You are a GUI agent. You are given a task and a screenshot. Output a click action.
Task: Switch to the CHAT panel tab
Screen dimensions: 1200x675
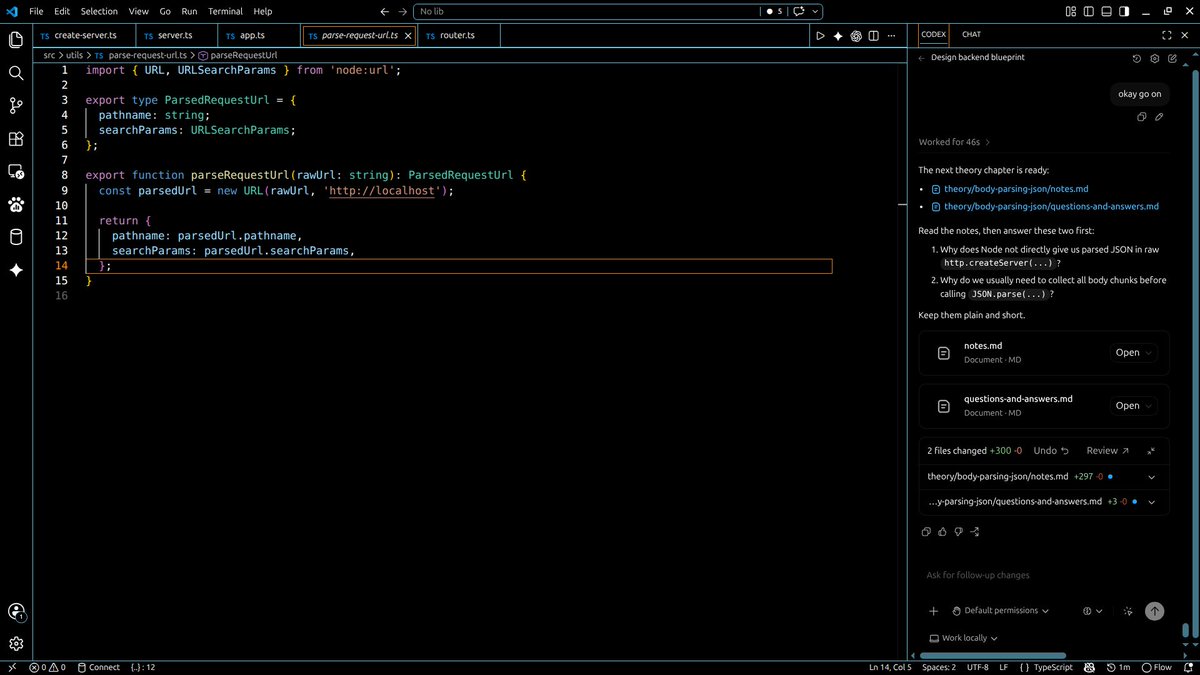pos(971,34)
